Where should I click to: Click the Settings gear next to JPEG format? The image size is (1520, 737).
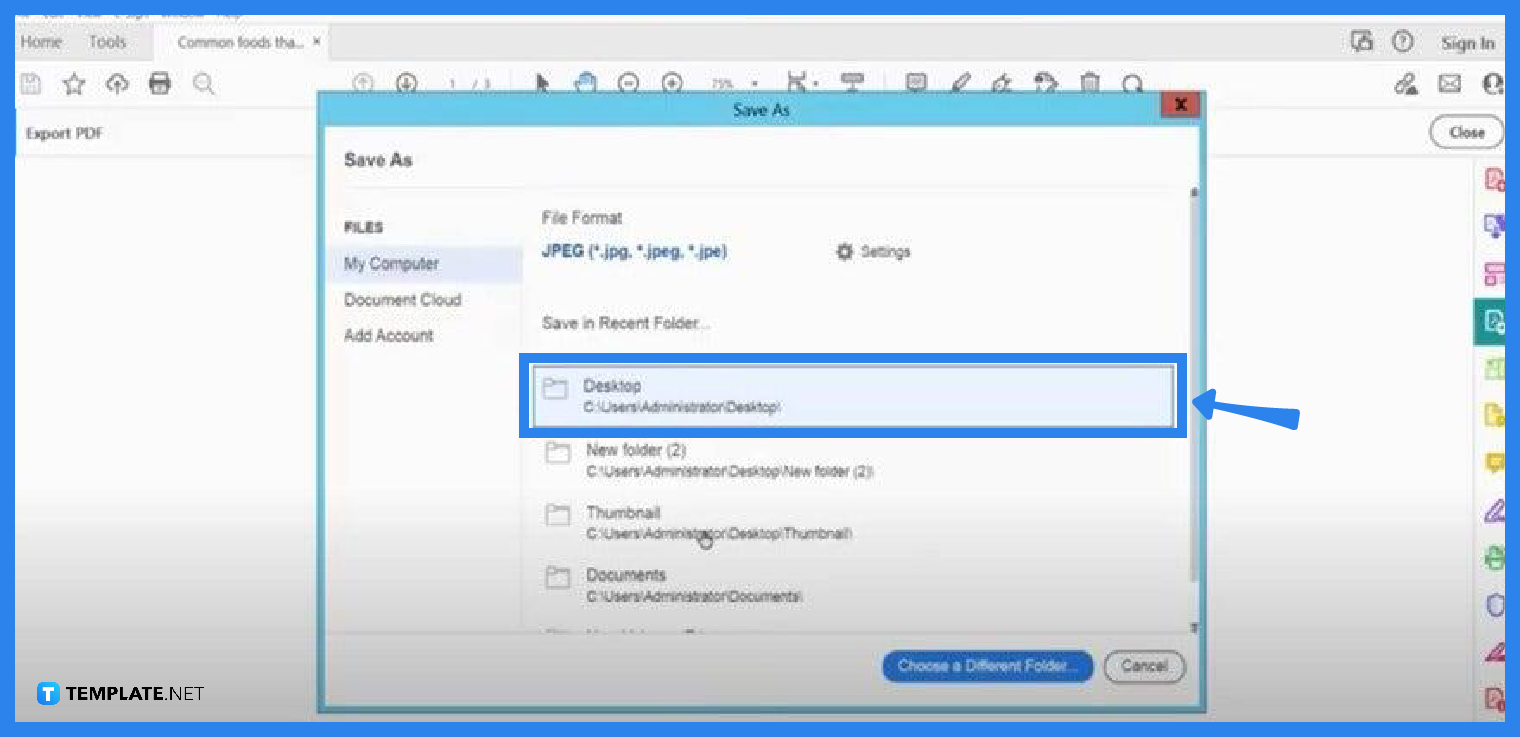click(x=845, y=252)
